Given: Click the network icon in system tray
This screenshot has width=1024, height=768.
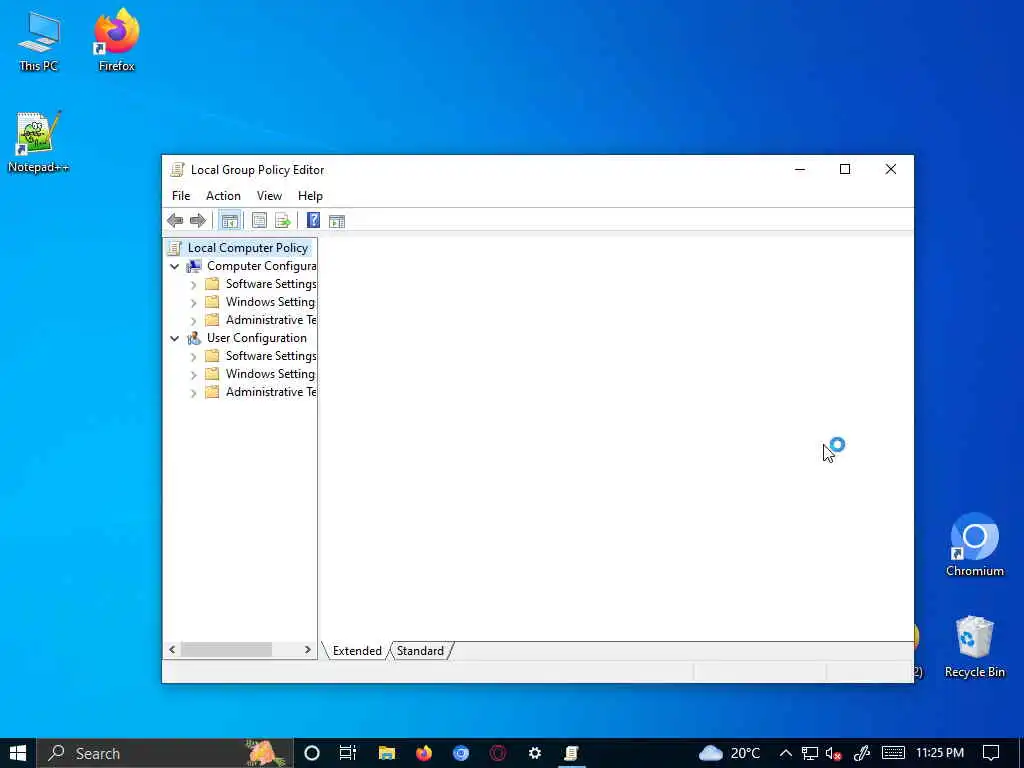Looking at the screenshot, I should (810, 753).
